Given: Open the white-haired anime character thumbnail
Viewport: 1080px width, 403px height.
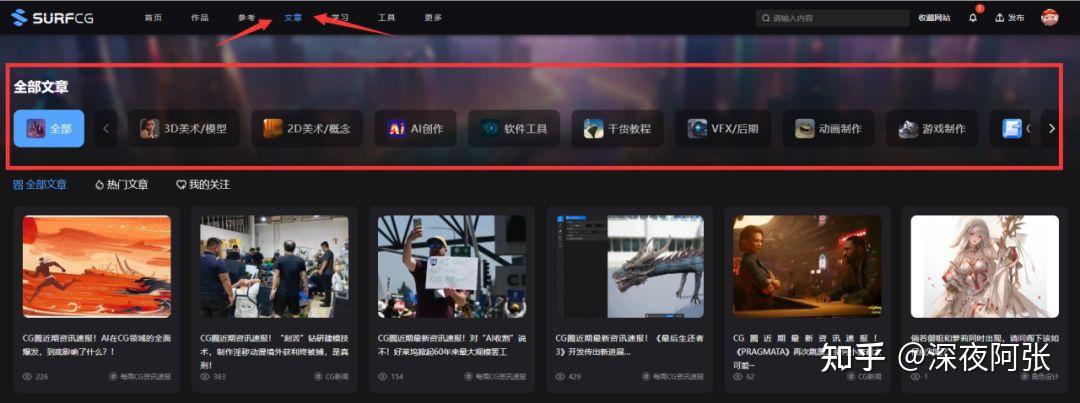Looking at the screenshot, I should (985, 267).
